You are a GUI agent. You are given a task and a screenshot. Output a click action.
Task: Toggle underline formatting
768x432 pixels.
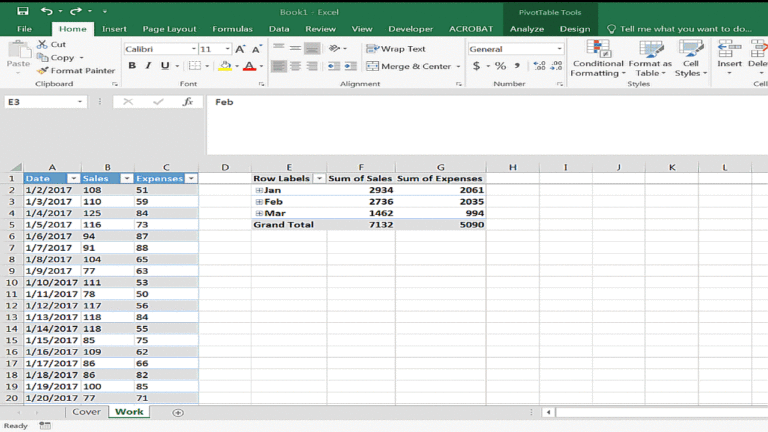coord(165,66)
